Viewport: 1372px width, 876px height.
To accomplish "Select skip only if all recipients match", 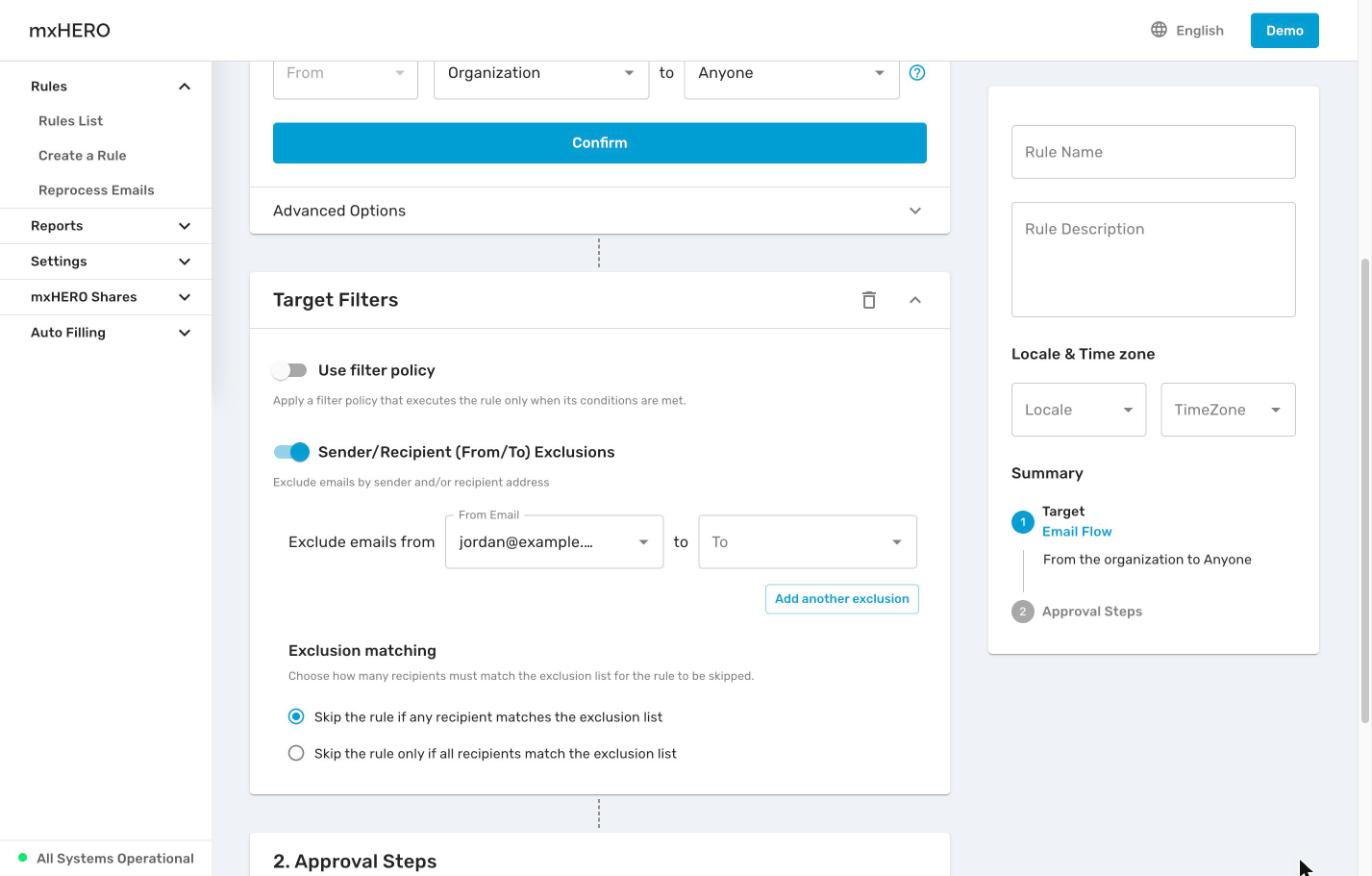I will [296, 753].
